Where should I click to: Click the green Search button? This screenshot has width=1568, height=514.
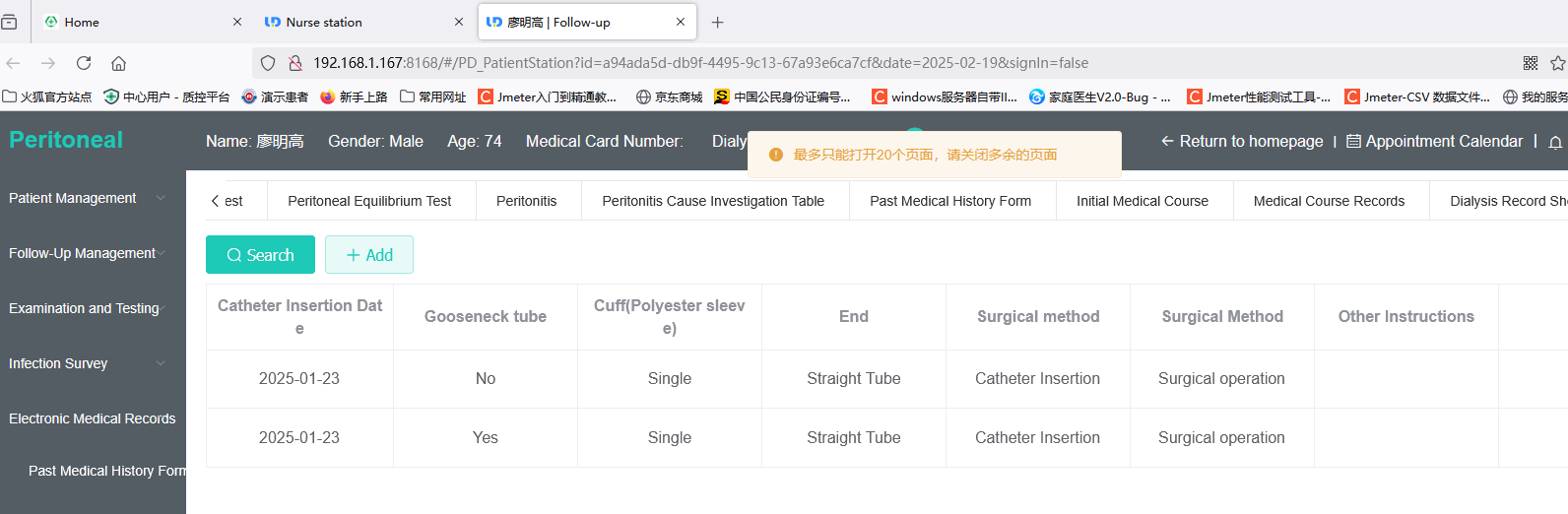[260, 255]
